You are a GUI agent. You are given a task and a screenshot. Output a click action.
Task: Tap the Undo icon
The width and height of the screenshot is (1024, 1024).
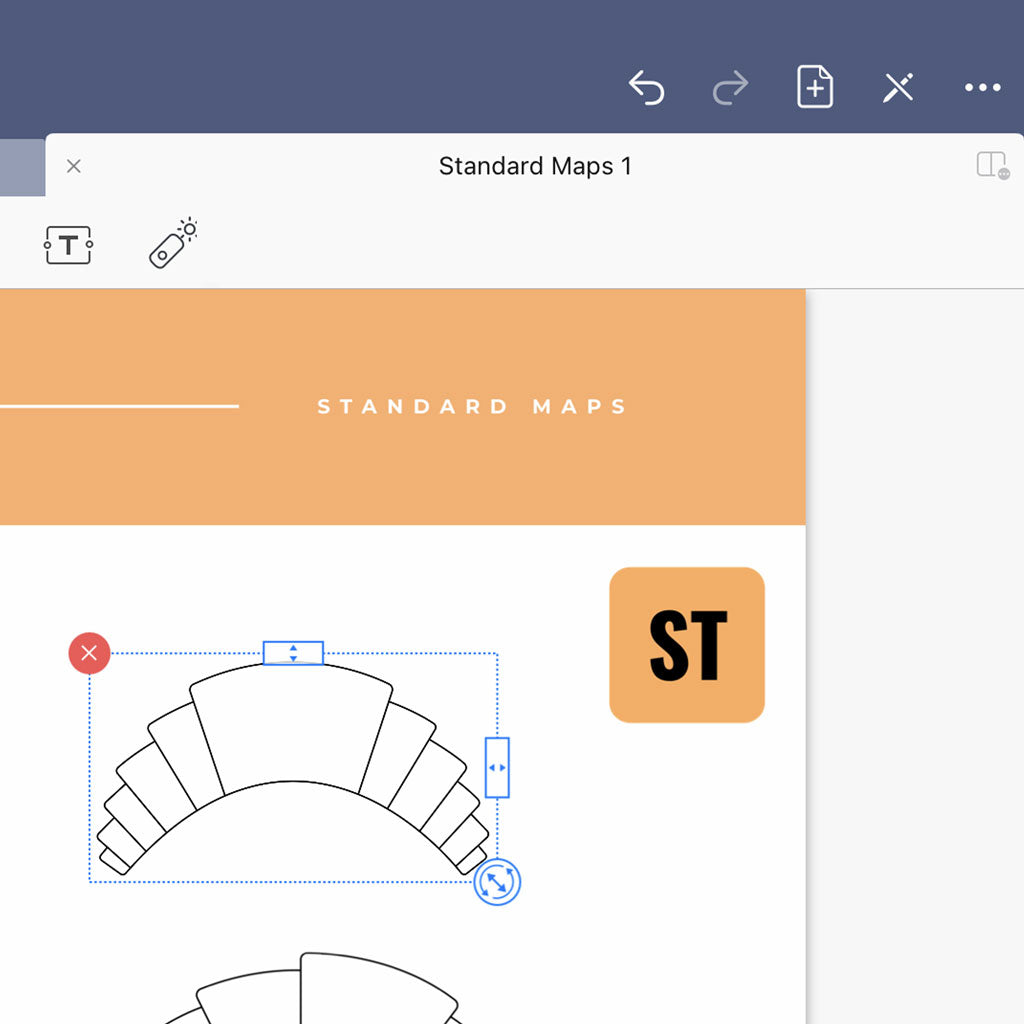(x=646, y=88)
